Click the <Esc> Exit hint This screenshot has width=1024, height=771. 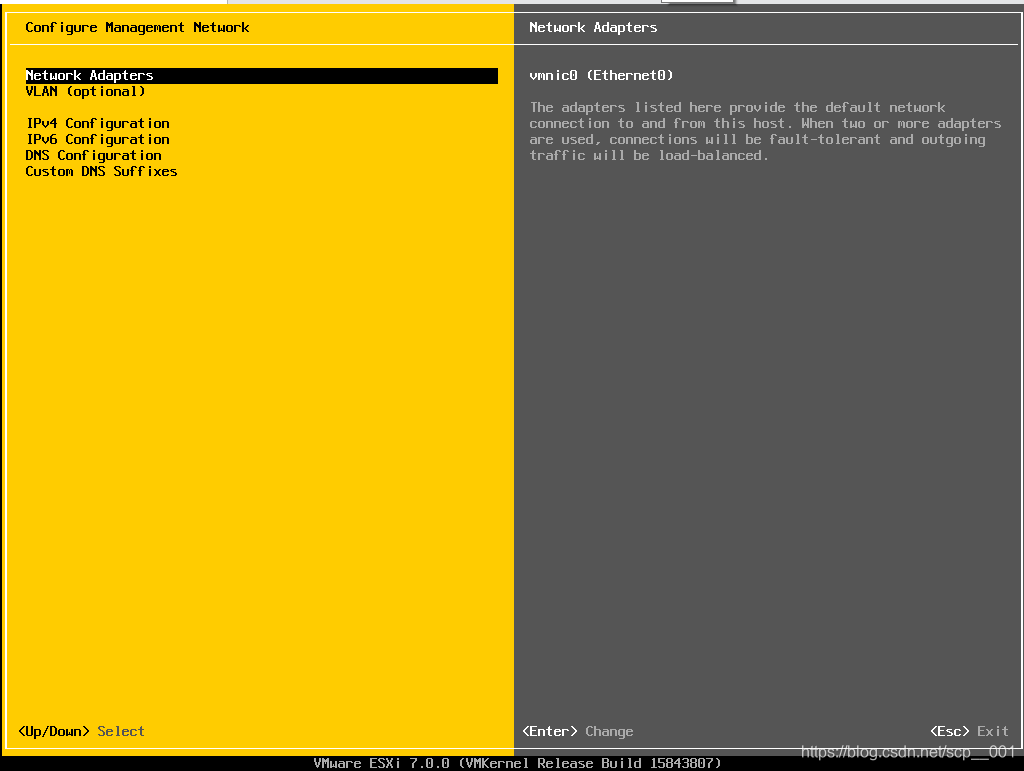tap(969, 731)
